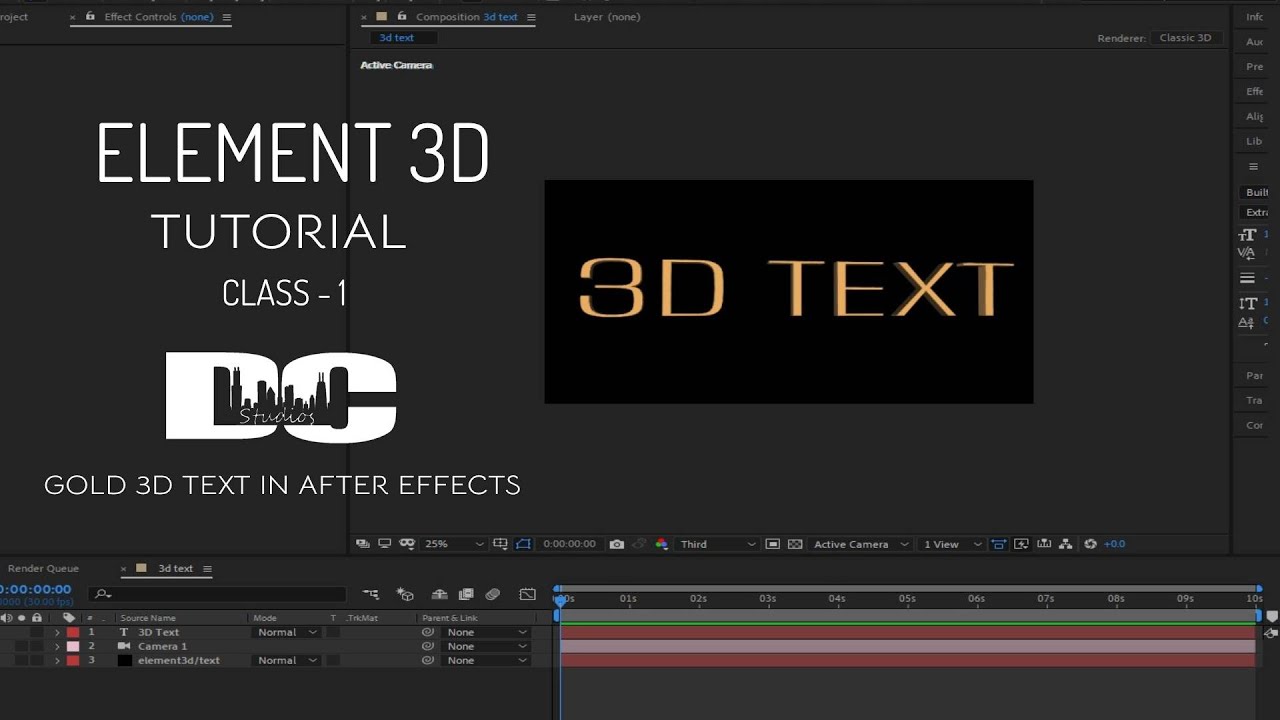Click the Composition mini-flowchart icon in timeline
The image size is (1280, 720).
371,594
